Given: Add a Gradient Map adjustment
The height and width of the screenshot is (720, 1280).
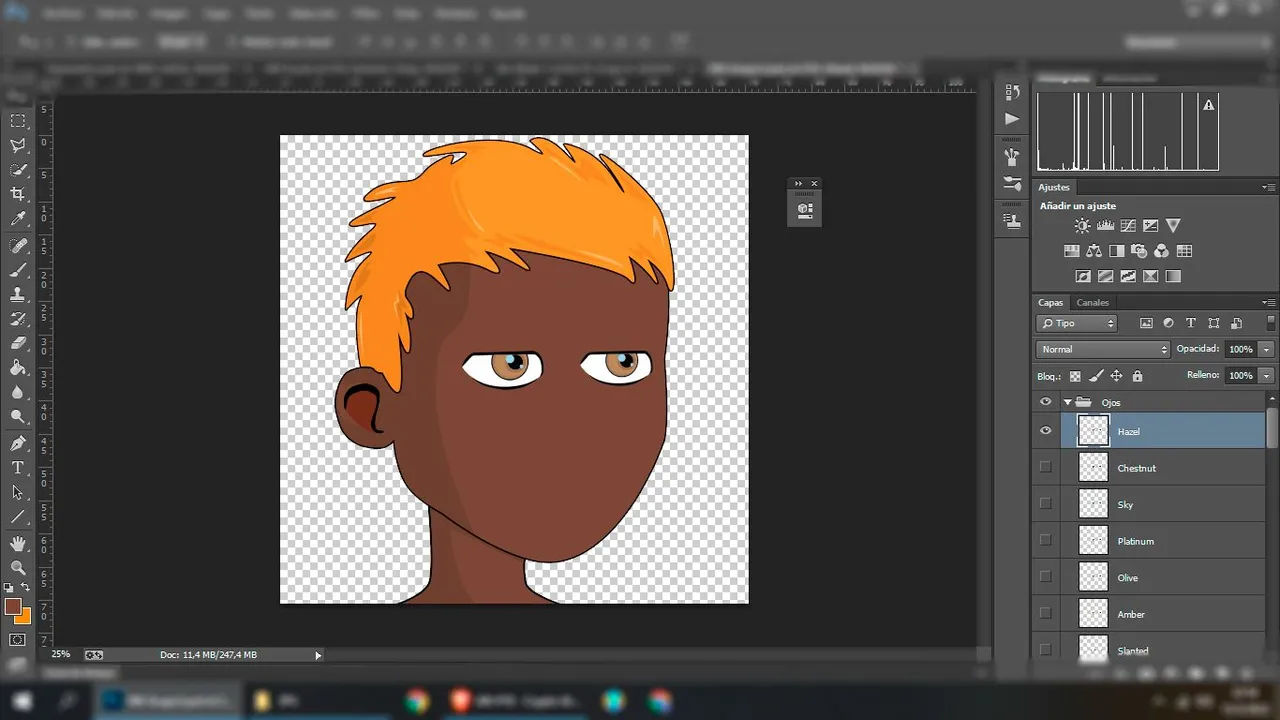Looking at the screenshot, I should (1173, 276).
